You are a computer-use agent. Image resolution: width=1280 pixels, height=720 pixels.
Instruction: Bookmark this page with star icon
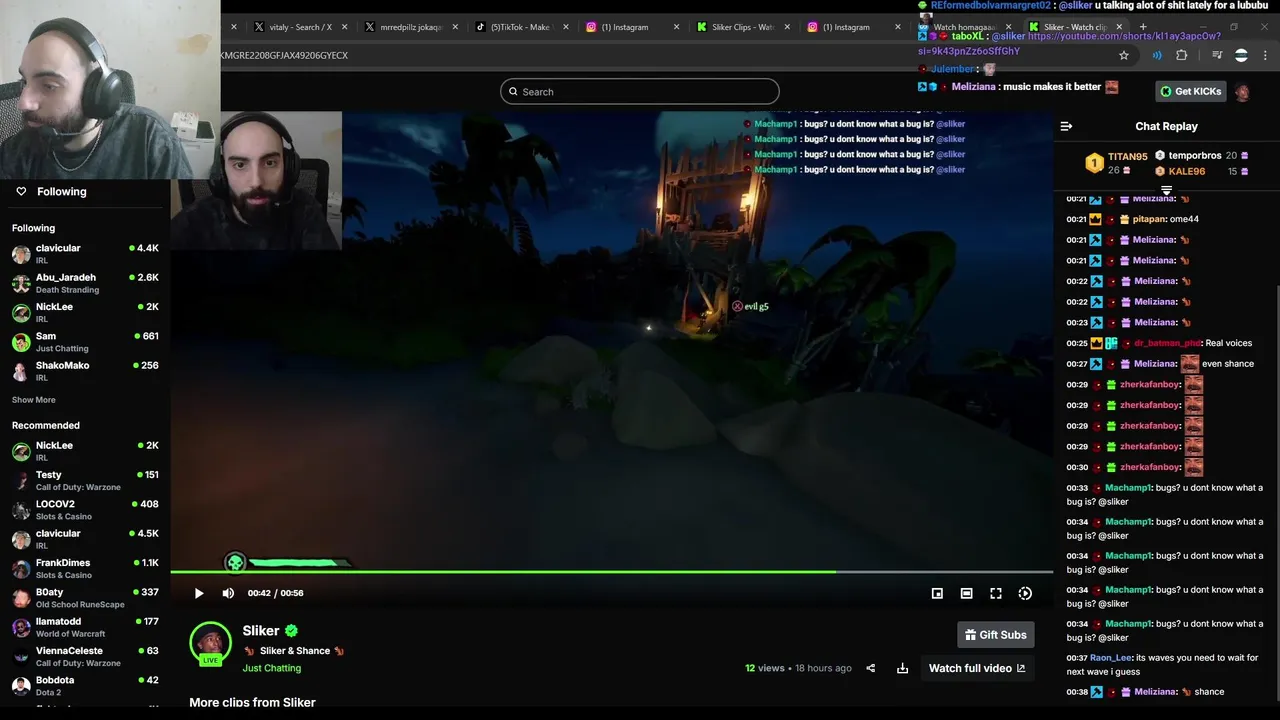pos(1124,56)
